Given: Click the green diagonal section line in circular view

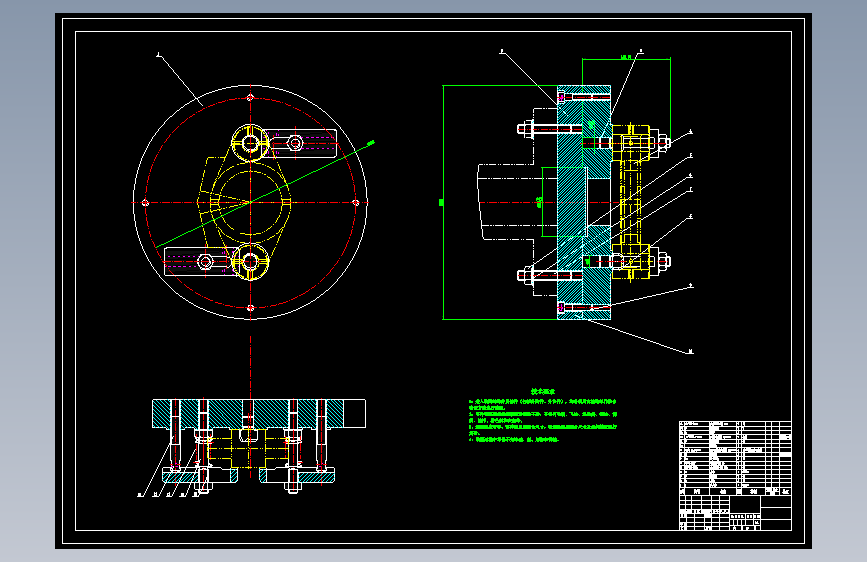Looking at the screenshot, I should [265, 195].
